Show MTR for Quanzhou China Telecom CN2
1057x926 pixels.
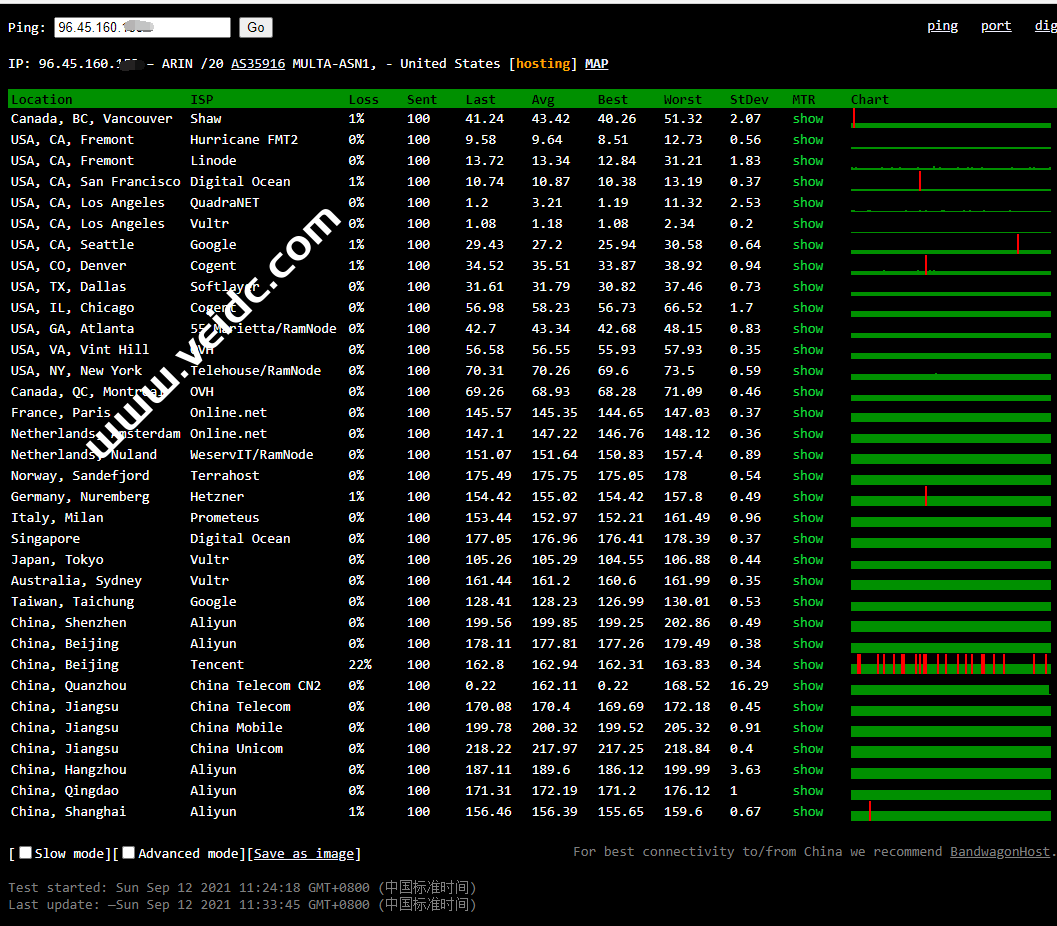(x=808, y=686)
